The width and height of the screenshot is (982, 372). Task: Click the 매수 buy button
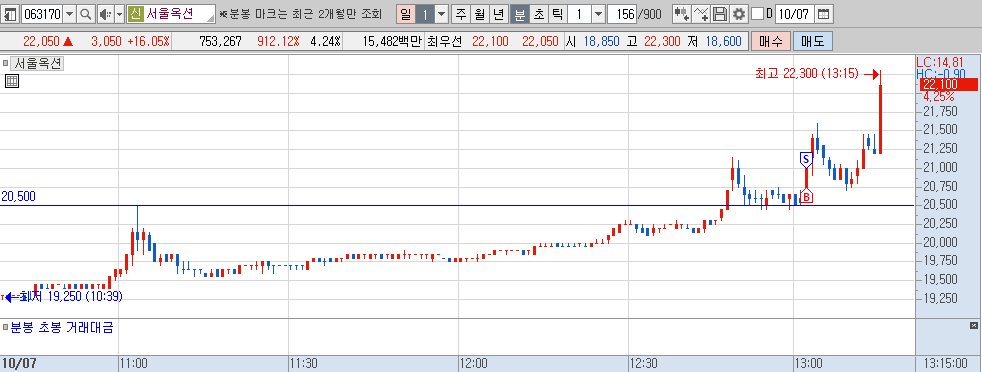(x=770, y=42)
